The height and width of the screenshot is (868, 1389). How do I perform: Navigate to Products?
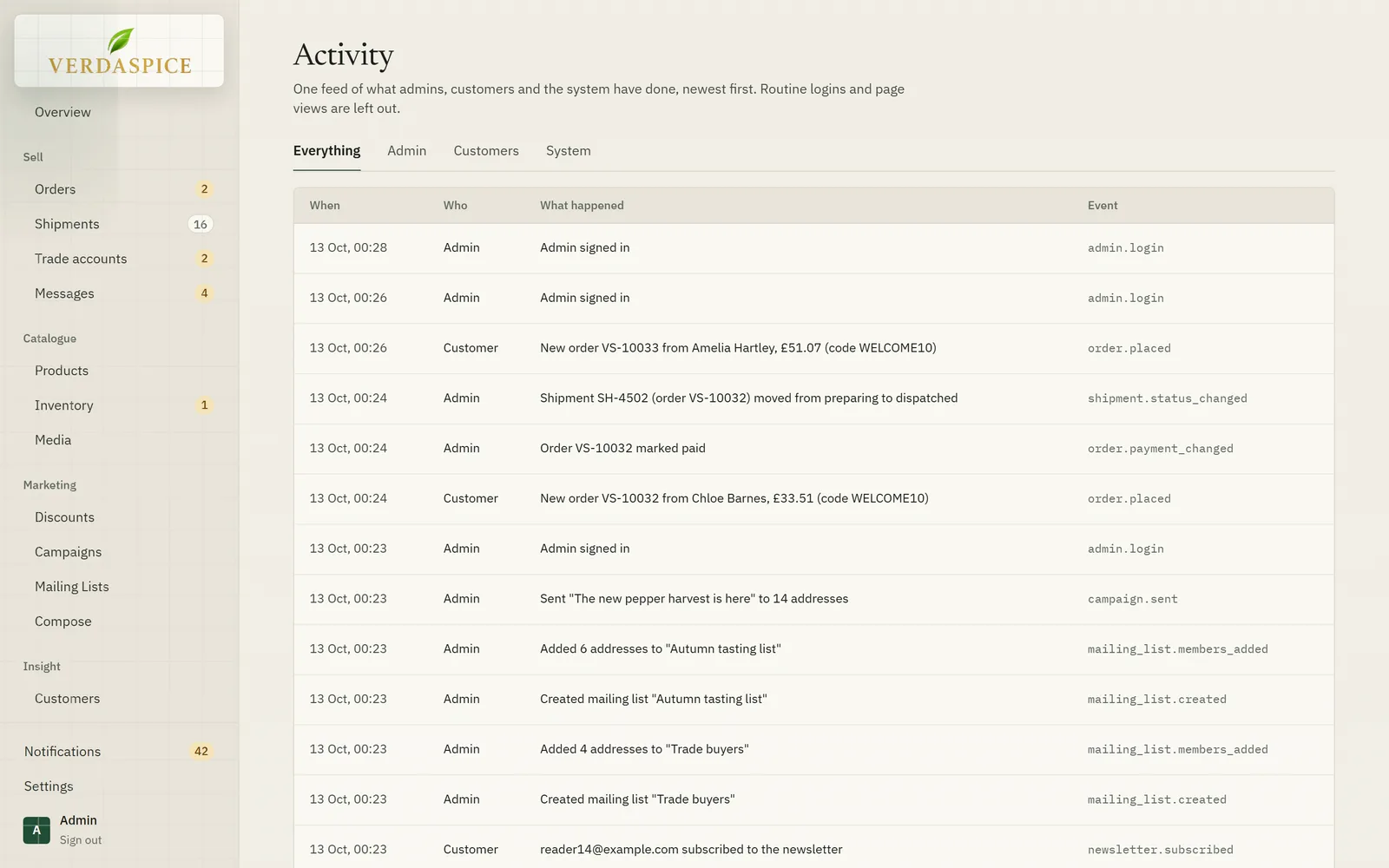coord(62,371)
